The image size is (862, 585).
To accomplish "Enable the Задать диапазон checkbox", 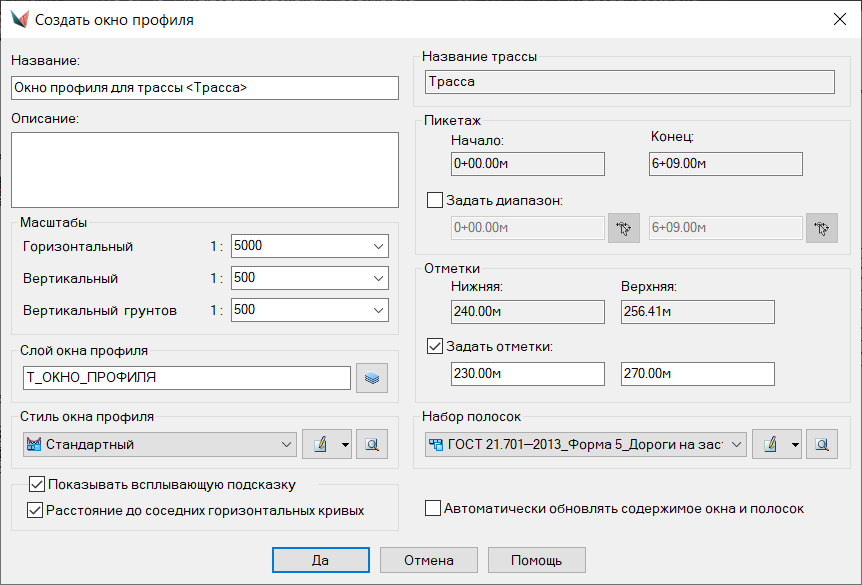I will tap(435, 200).
